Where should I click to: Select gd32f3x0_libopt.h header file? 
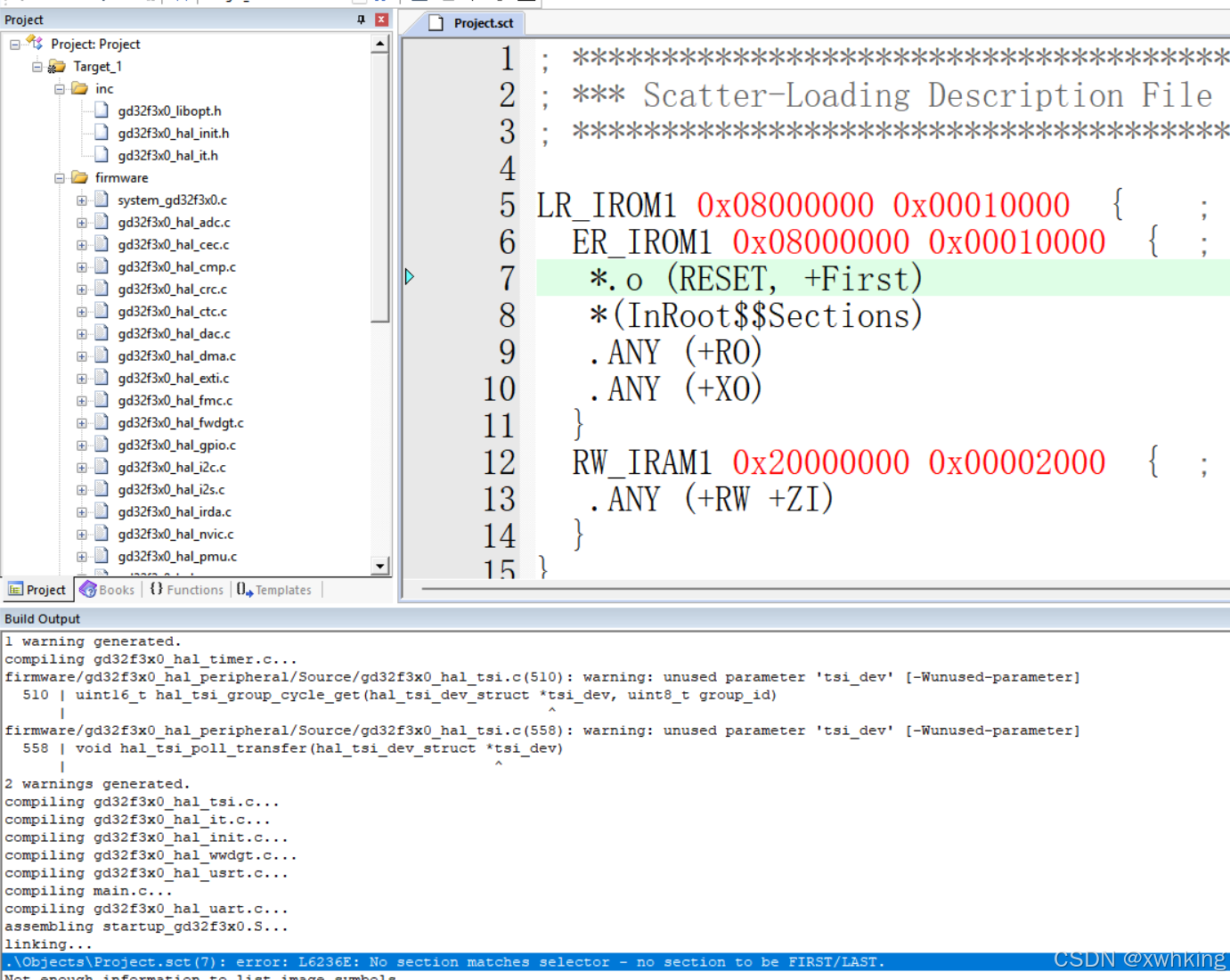pyautogui.click(x=169, y=111)
